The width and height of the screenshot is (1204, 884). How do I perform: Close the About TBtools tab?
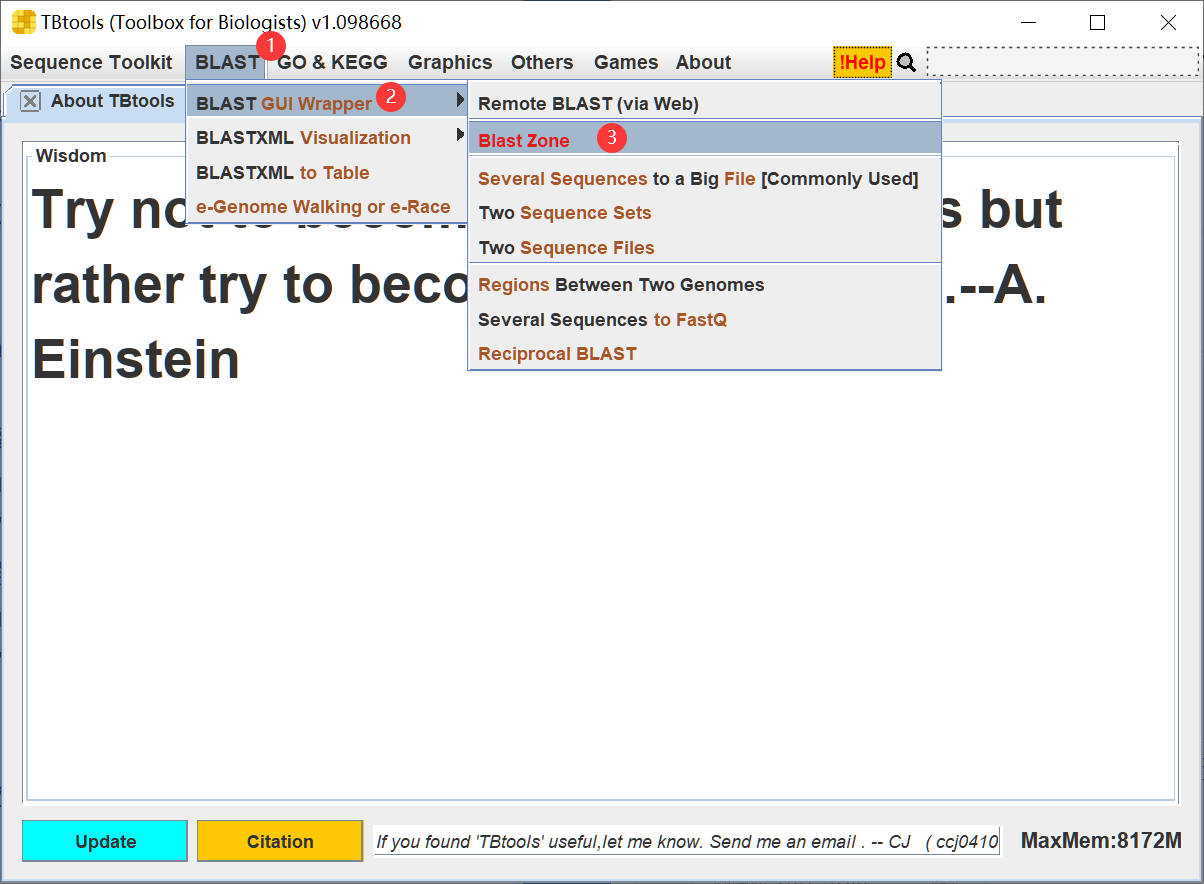click(x=31, y=101)
